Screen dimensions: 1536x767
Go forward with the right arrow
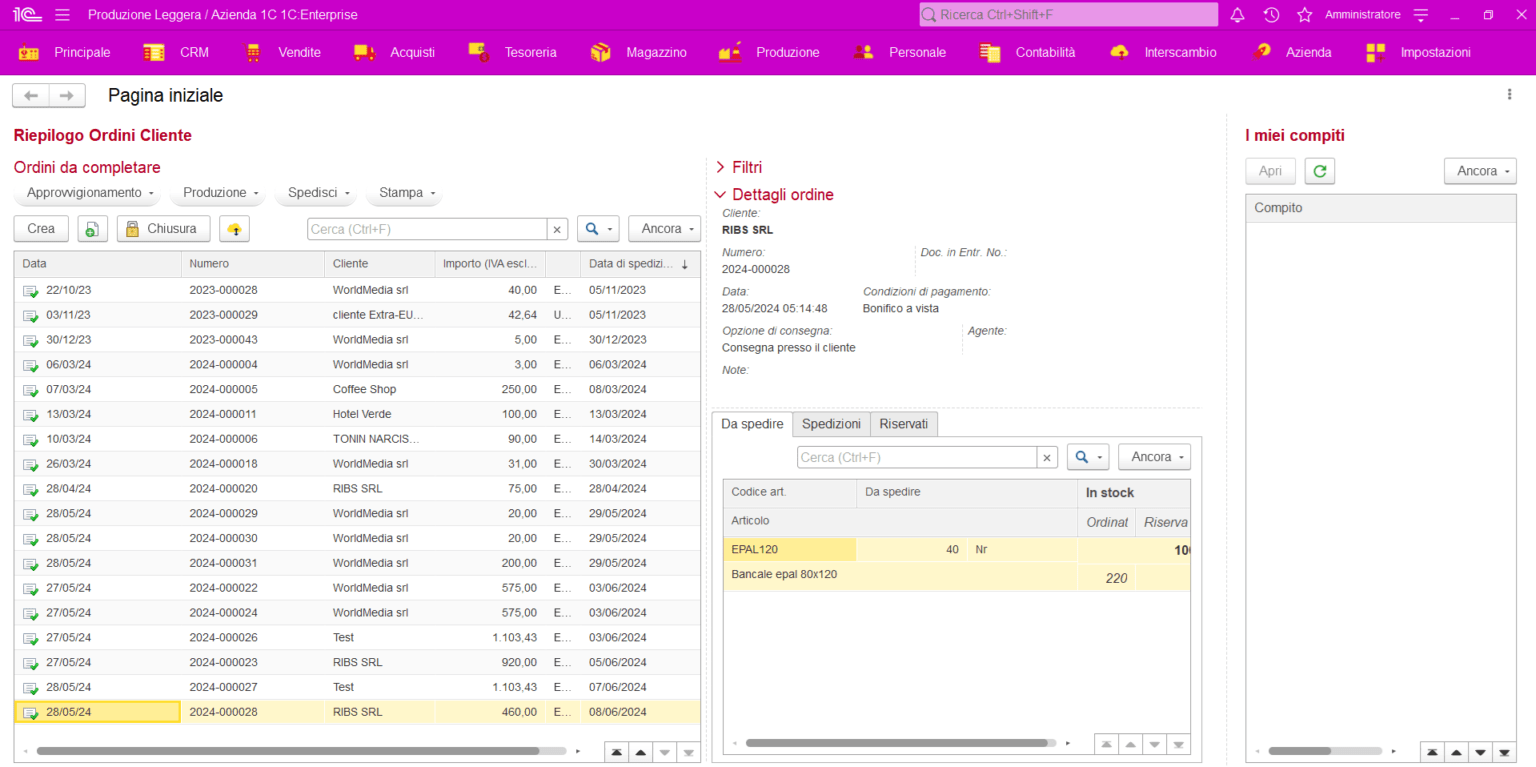pos(67,95)
